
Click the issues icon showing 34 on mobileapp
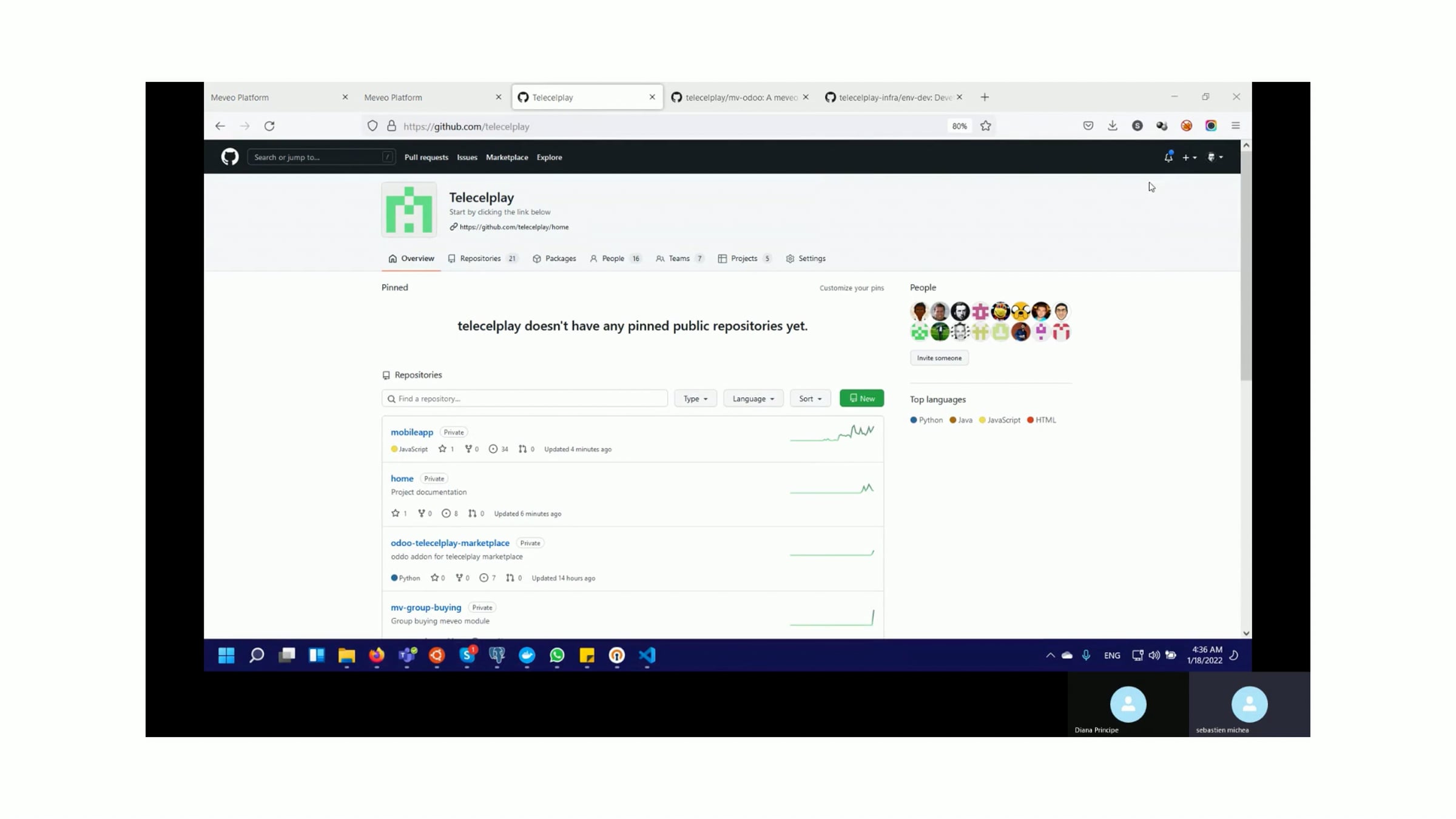tap(493, 449)
